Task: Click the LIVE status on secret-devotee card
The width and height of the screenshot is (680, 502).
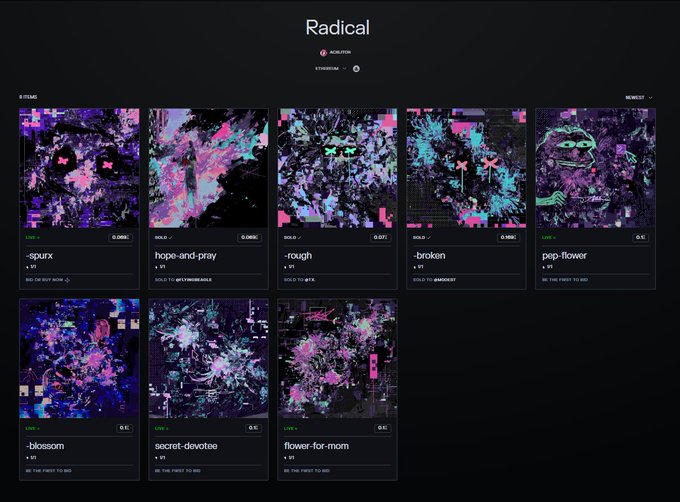Action: coord(161,428)
